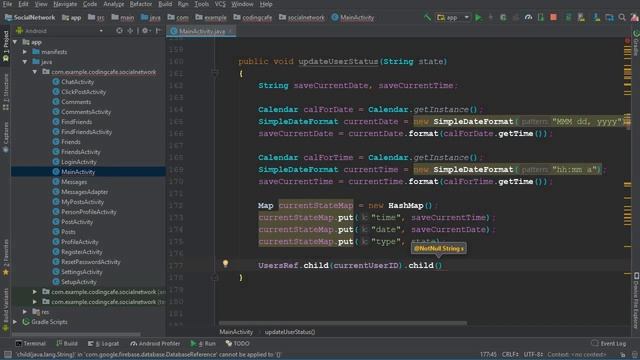Screen dimensions: 640x360
Task: Click the yellow lightbulb quick-fix icon
Action: [225, 264]
